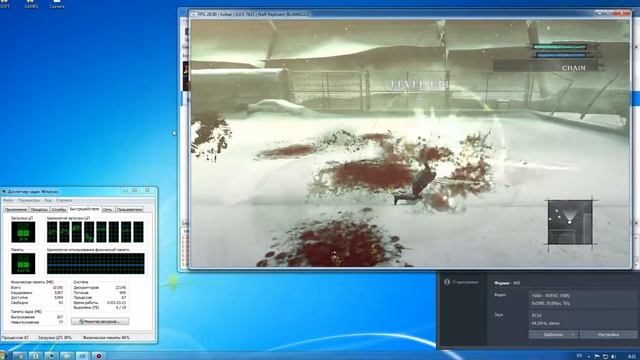The image size is (640, 360).
Task: Click the Physical Memory percent in the status bar
Action: [106, 338]
